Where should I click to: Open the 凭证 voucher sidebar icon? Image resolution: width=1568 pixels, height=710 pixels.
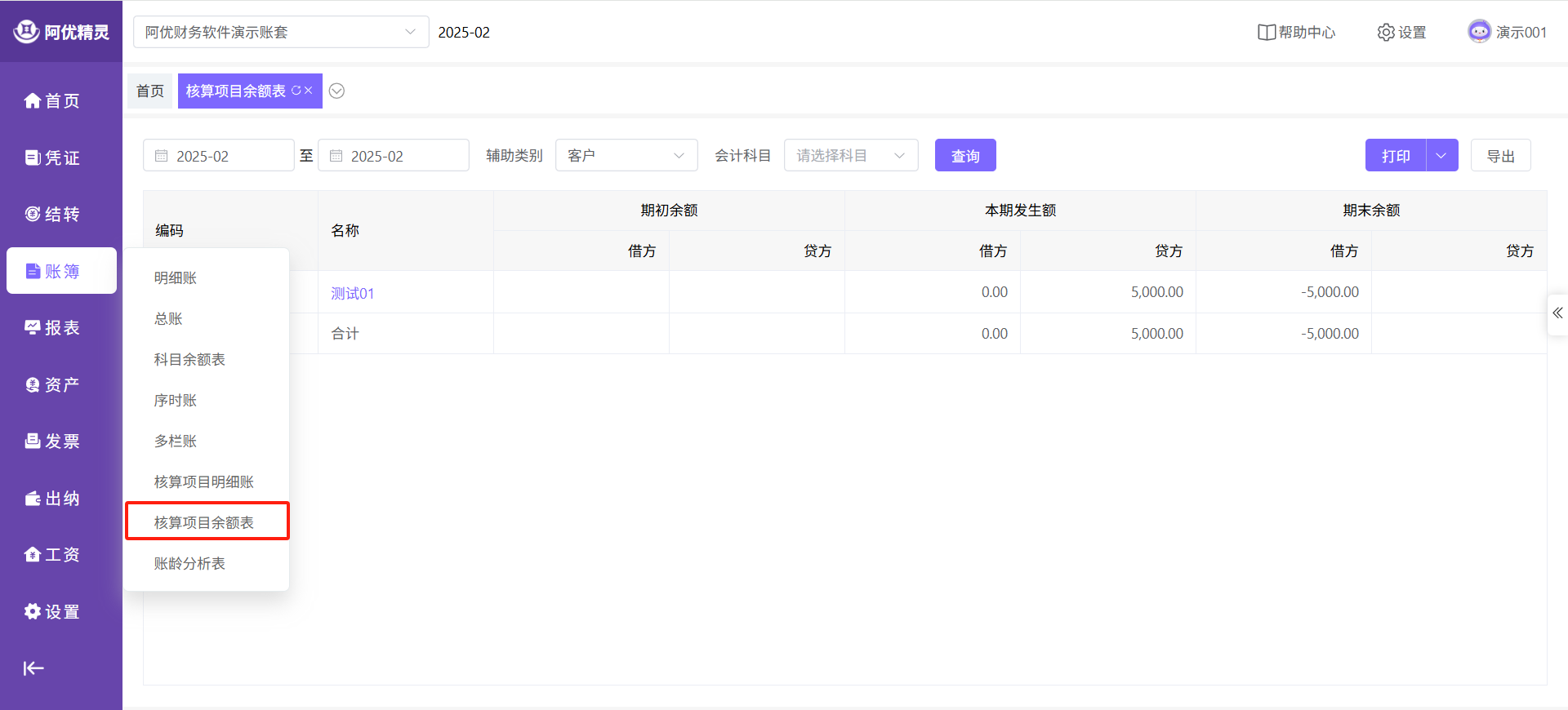click(52, 158)
